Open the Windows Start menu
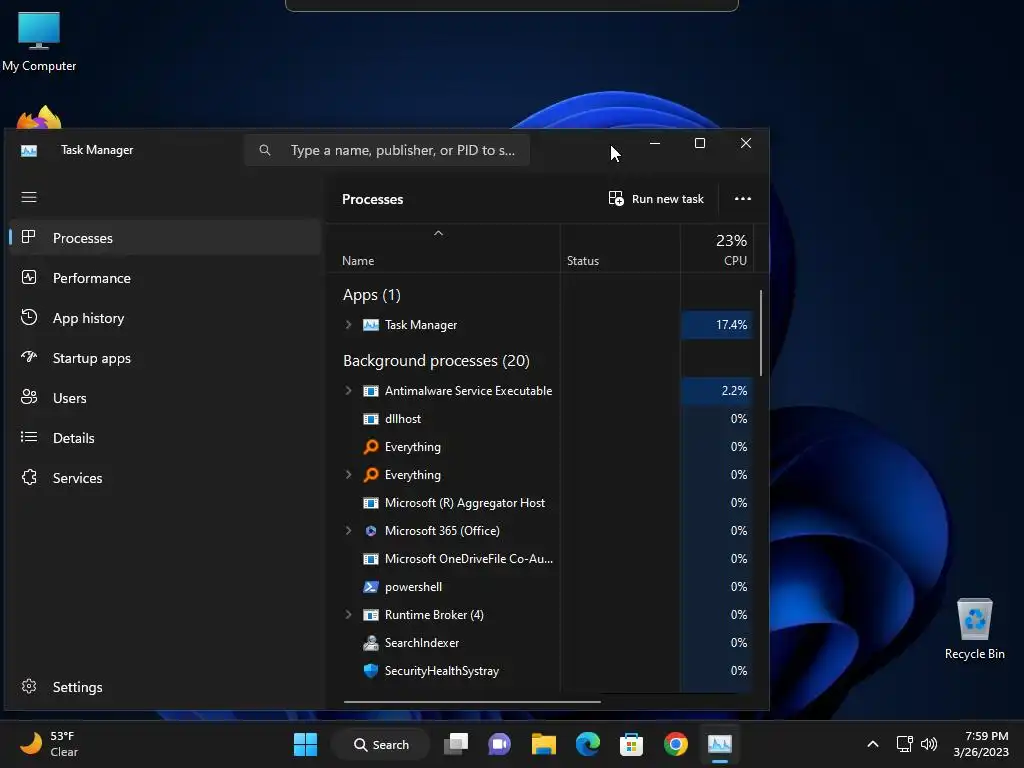1024x768 pixels. [305, 744]
